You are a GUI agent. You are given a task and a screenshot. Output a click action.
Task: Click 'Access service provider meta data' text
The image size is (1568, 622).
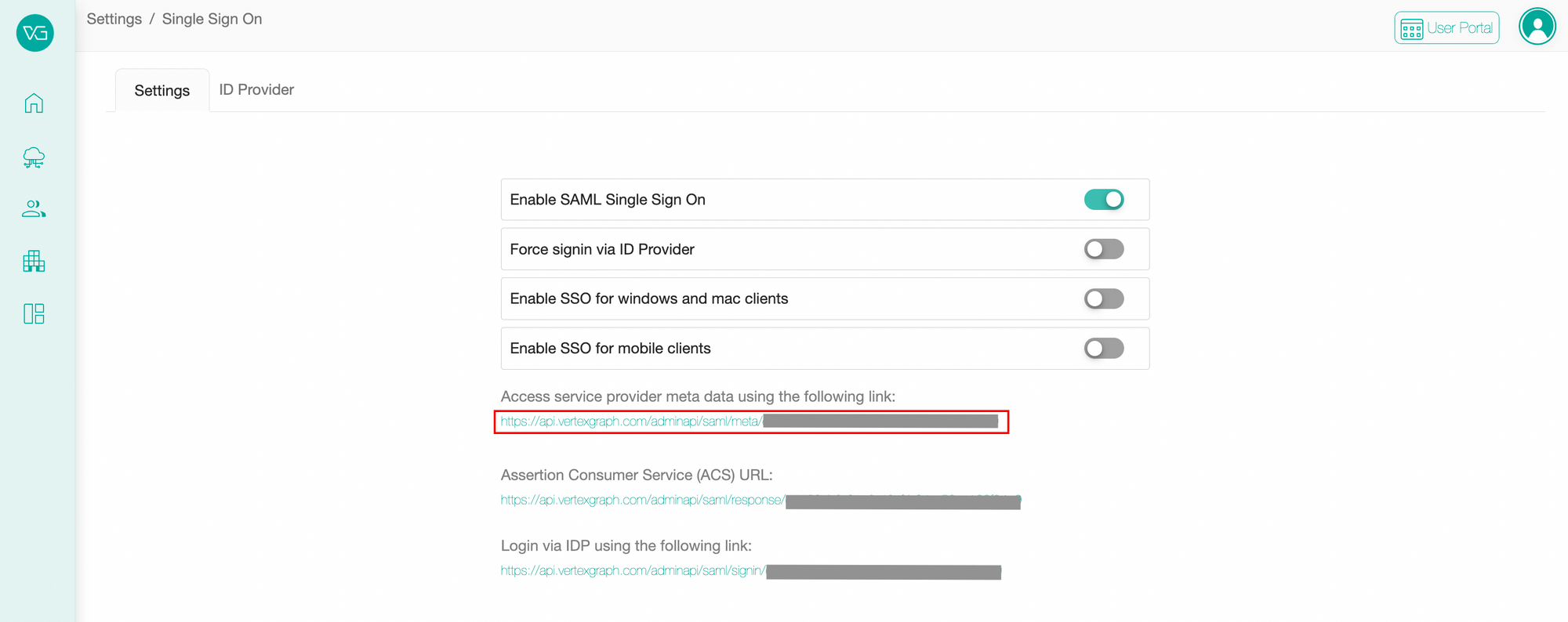[x=698, y=396]
